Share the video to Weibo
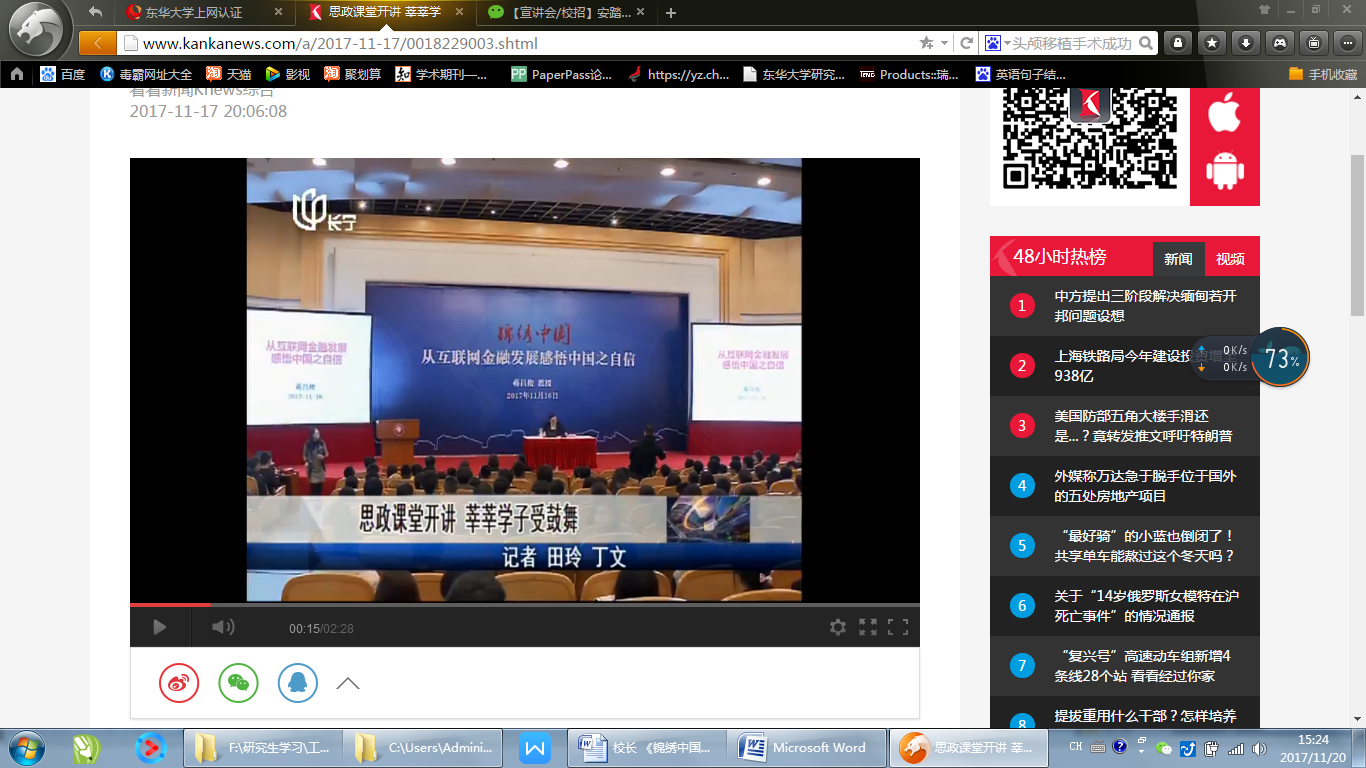Screen dimensions: 1366x768 click(179, 683)
